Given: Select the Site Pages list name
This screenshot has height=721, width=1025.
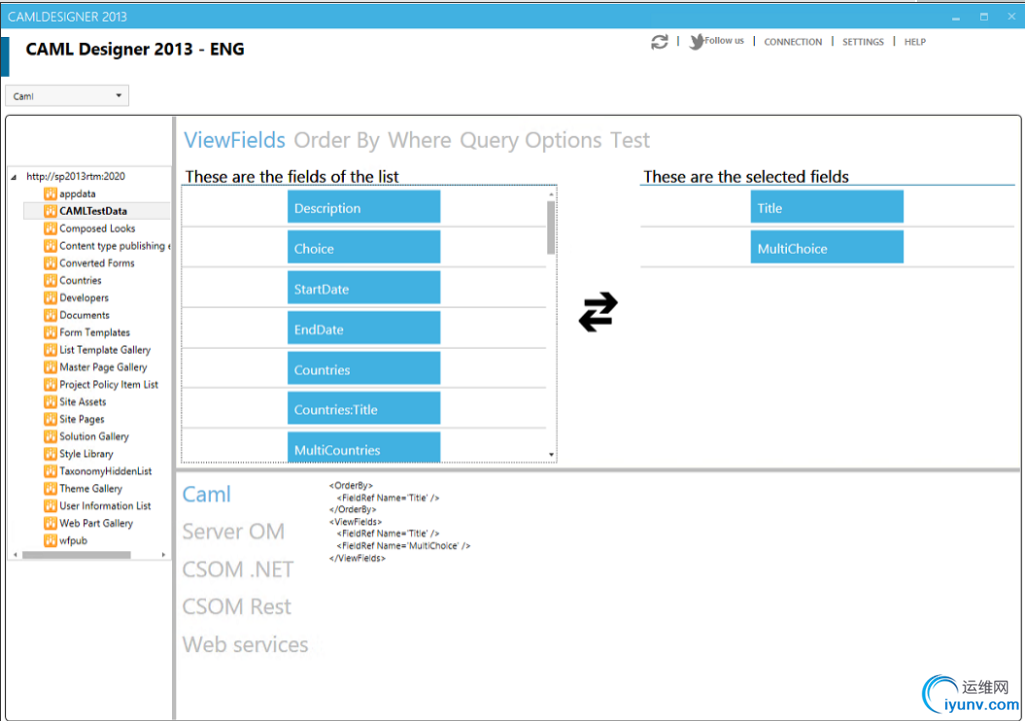Looking at the screenshot, I should (82, 419).
